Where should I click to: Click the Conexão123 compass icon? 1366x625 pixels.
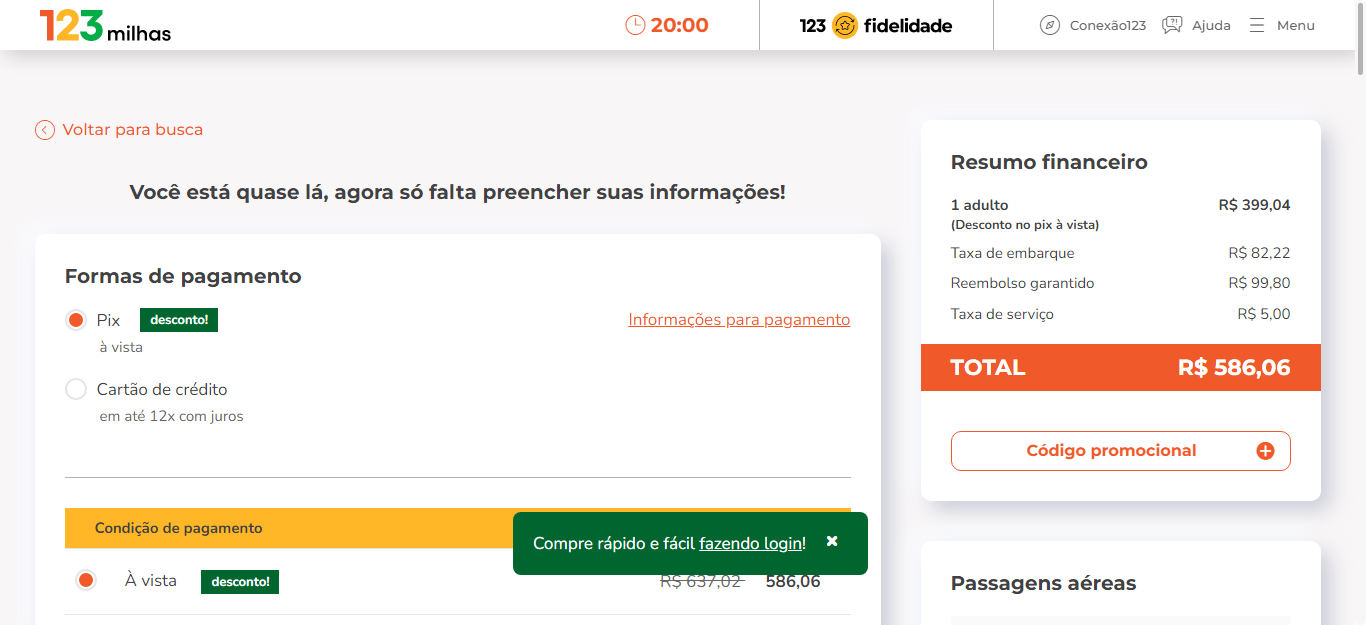point(1049,25)
